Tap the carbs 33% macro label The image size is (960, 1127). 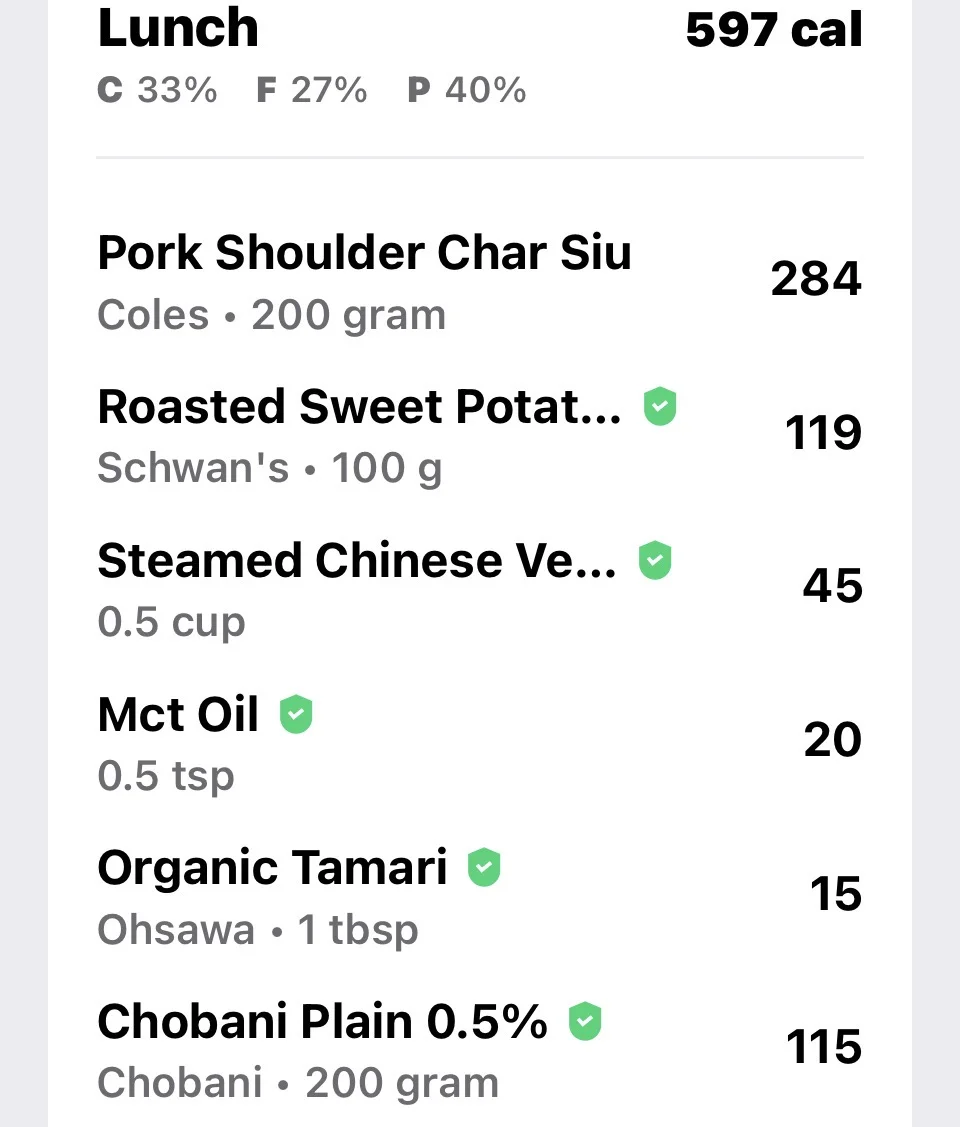[x=157, y=91]
